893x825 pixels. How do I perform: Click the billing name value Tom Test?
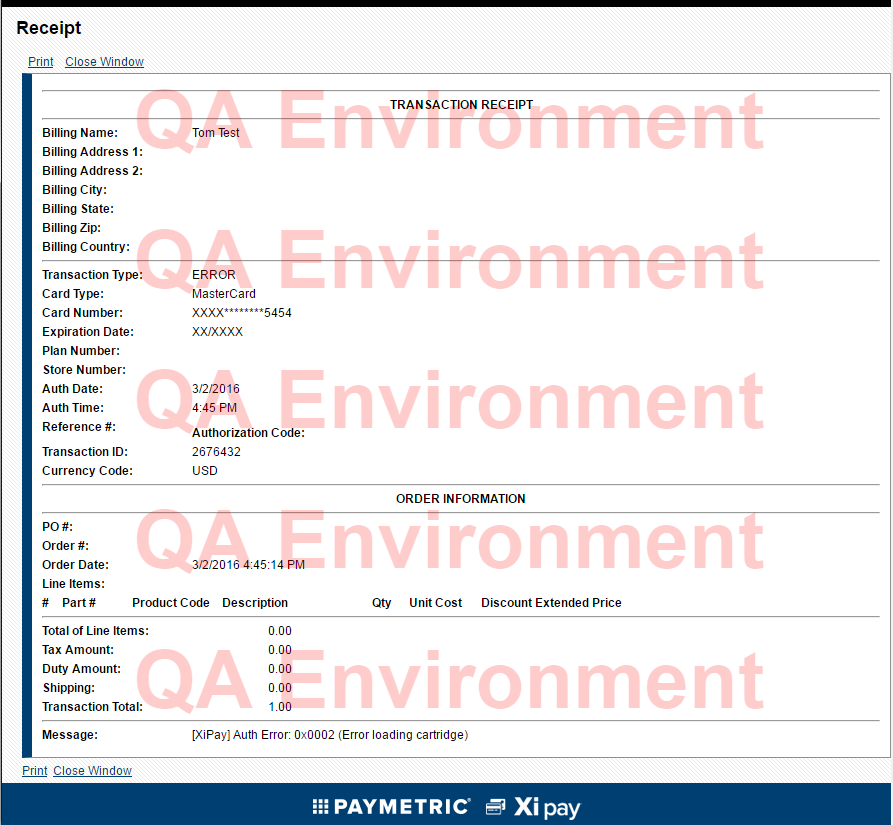click(215, 133)
